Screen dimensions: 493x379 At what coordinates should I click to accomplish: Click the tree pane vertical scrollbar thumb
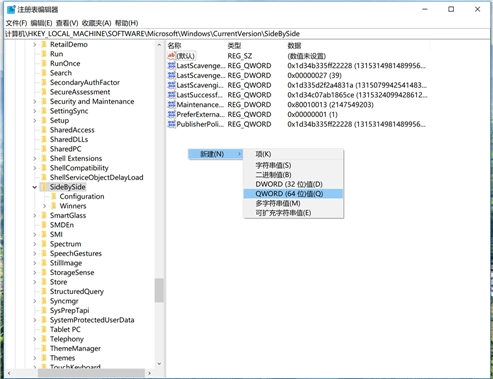(x=159, y=290)
